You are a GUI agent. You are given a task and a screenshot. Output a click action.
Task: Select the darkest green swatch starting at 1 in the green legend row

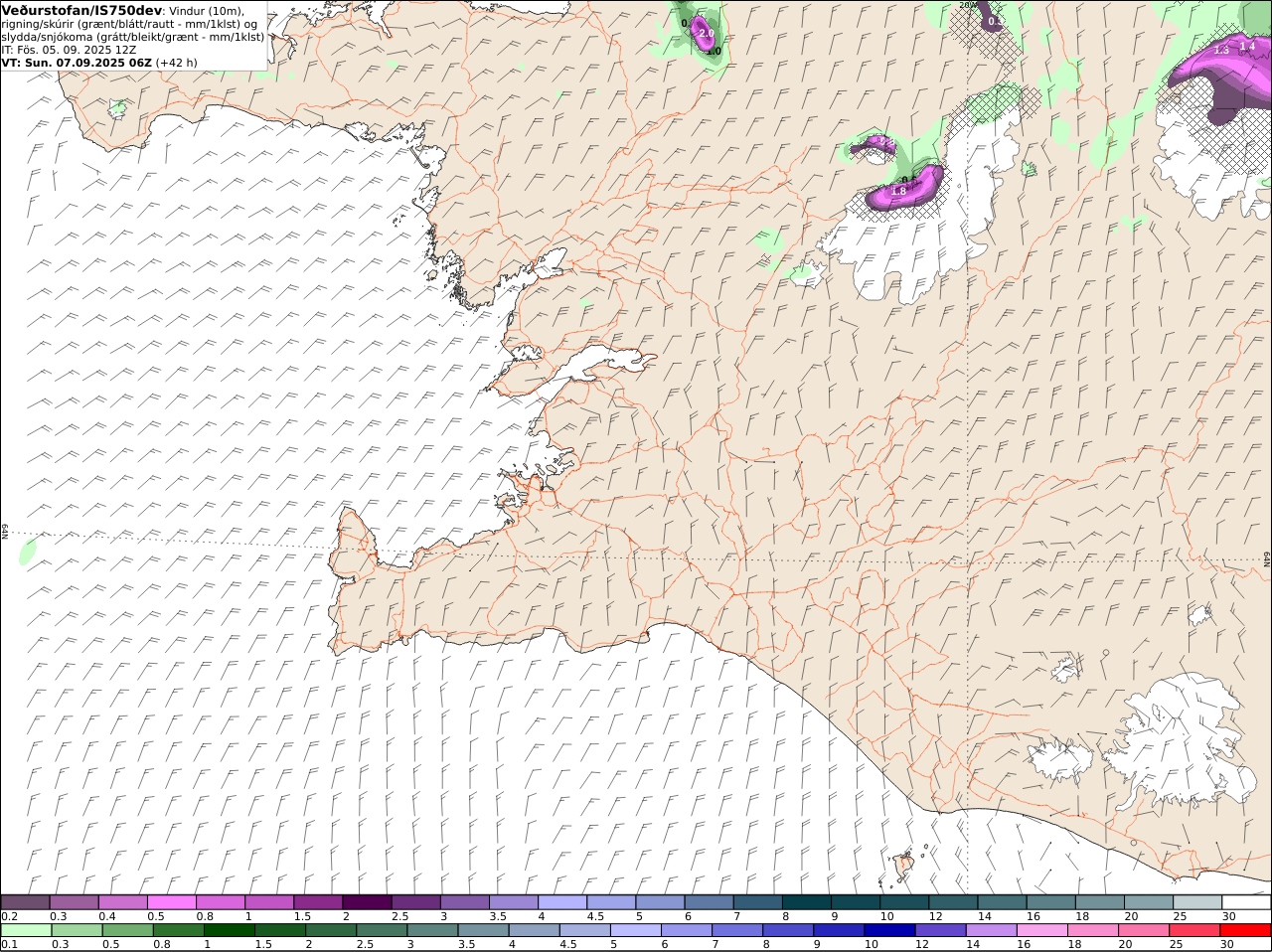tap(229, 930)
